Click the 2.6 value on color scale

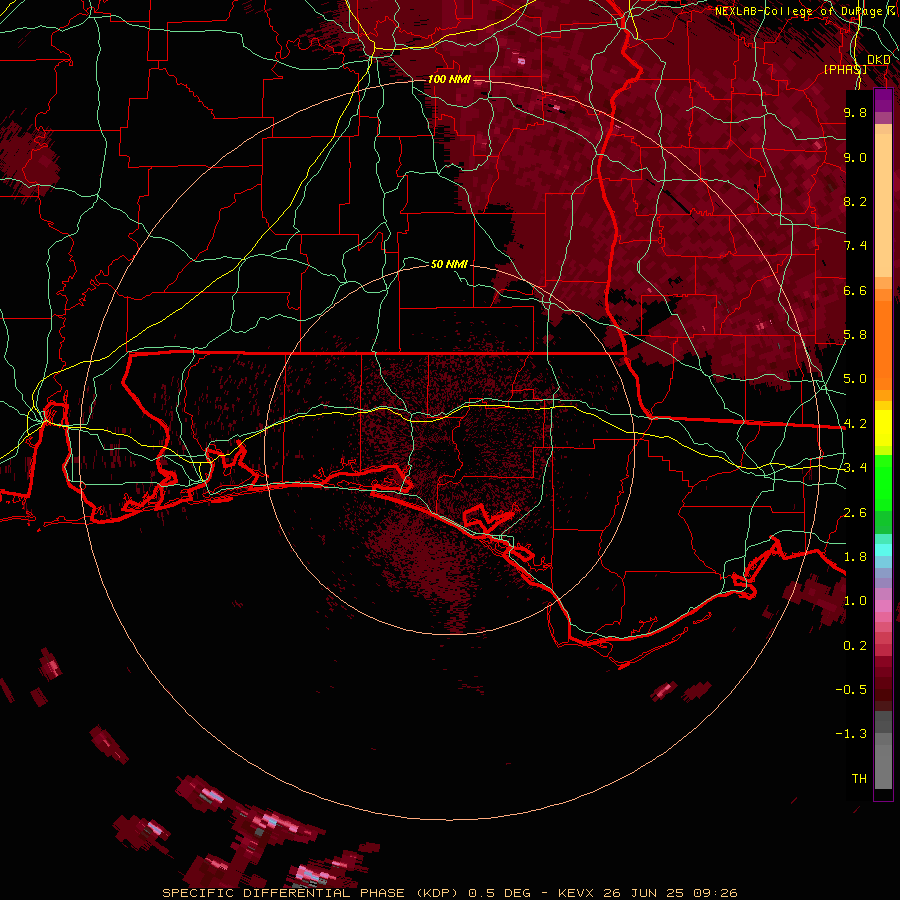point(855,513)
